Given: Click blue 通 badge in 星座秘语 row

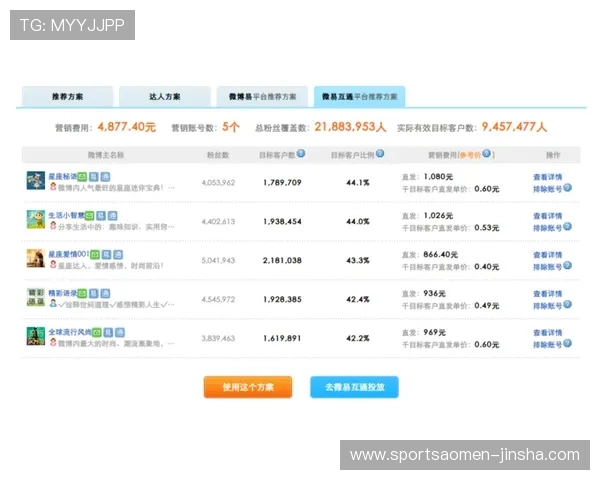Looking at the screenshot, I should click(x=105, y=177).
